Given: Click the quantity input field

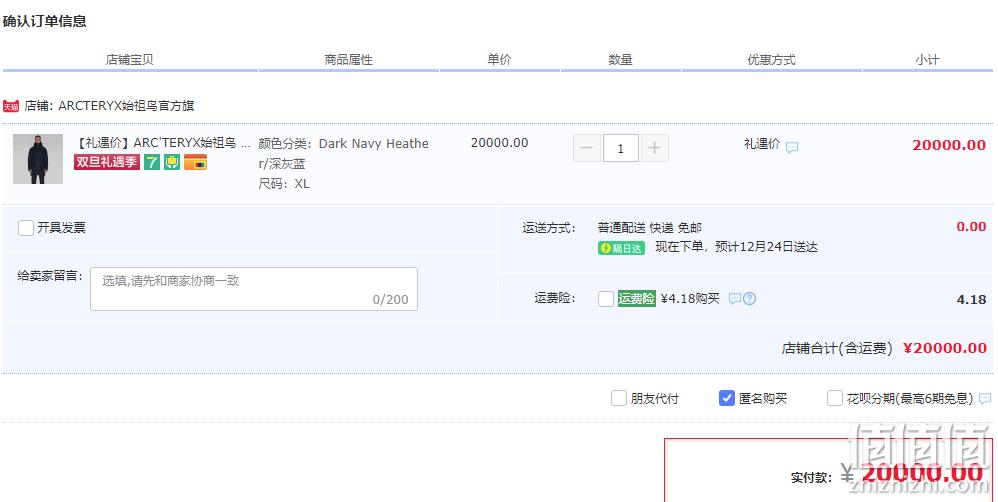Looking at the screenshot, I should [621, 148].
